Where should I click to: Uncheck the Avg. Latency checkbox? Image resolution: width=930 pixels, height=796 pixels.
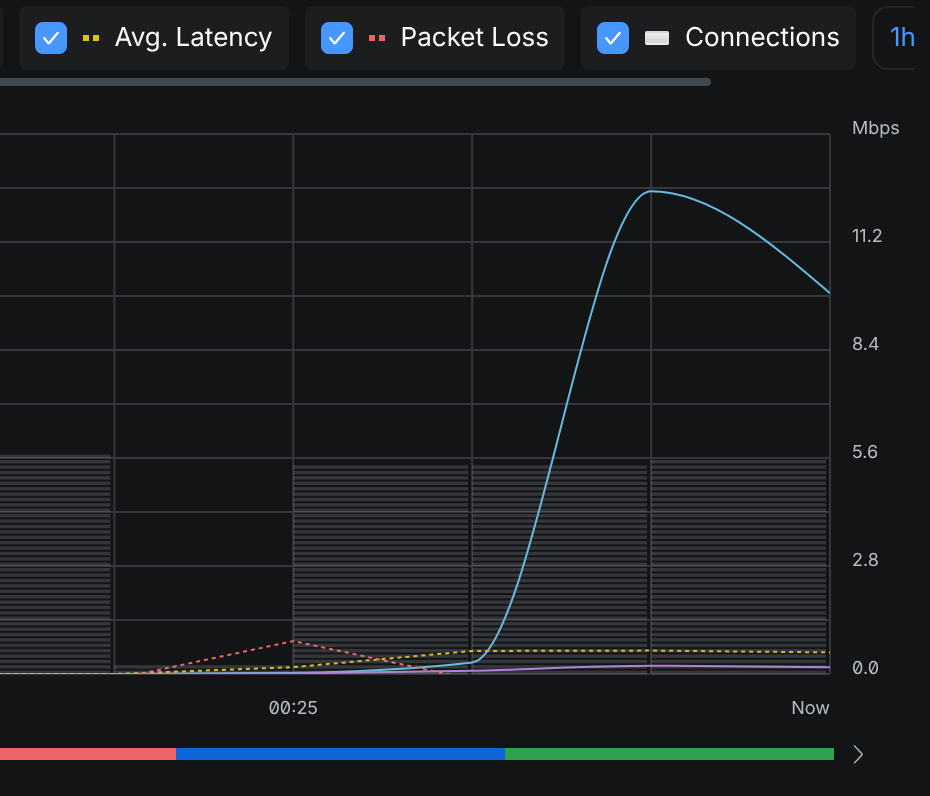(51, 38)
